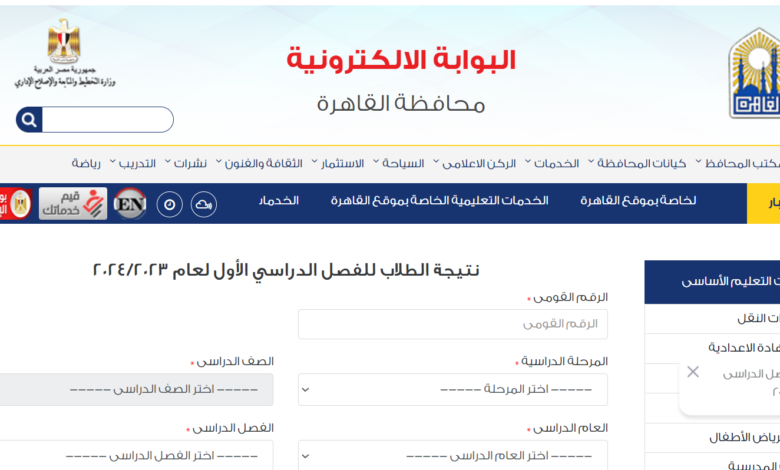Open the قيم خدماتك rating badge
Screen dimensions: 780x470
click(73, 203)
